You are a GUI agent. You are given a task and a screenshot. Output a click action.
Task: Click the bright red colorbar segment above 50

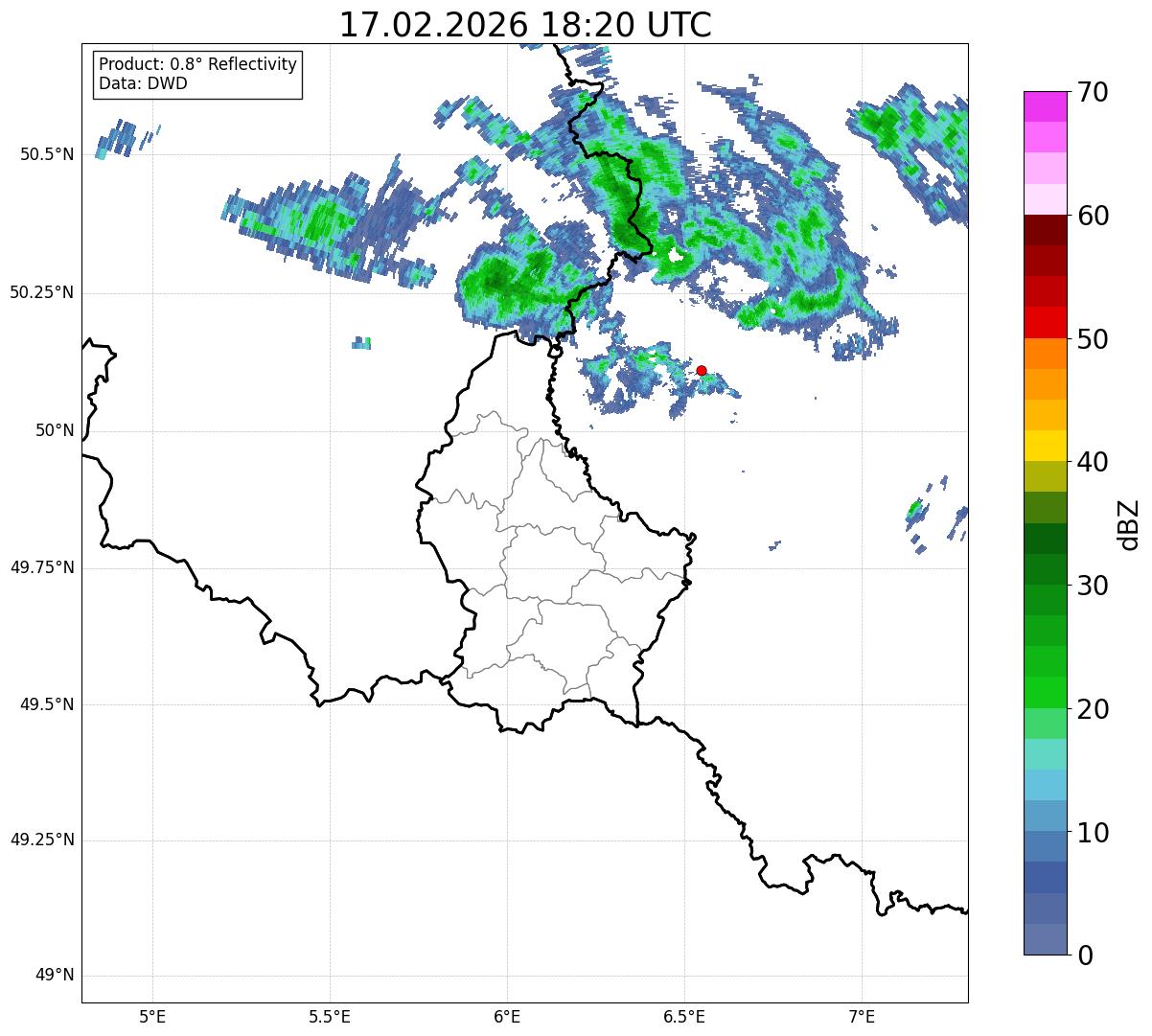click(1046, 323)
